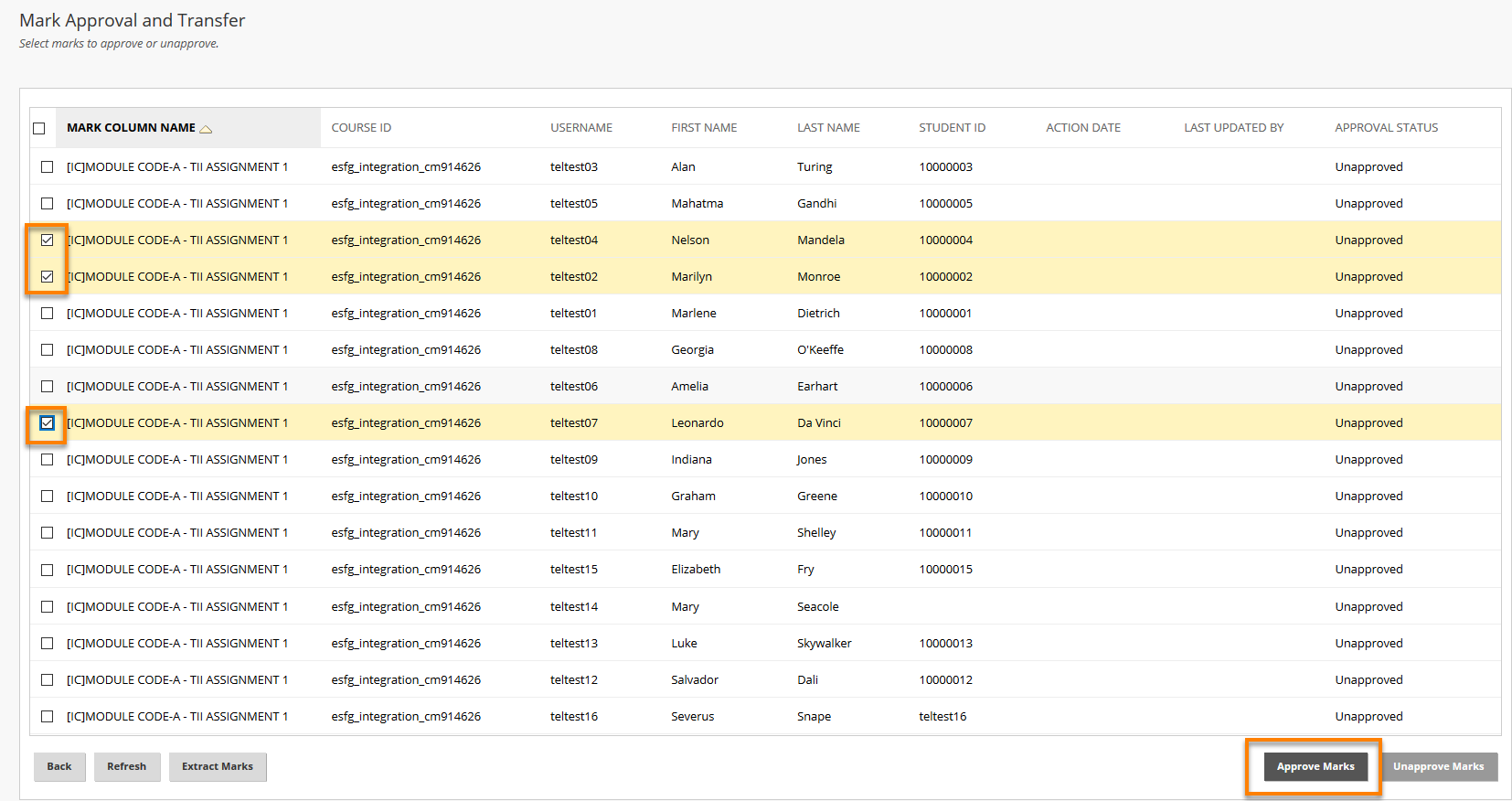The height and width of the screenshot is (801, 1512).
Task: Select the checkbox for Alan Turing
Action: tap(48, 167)
